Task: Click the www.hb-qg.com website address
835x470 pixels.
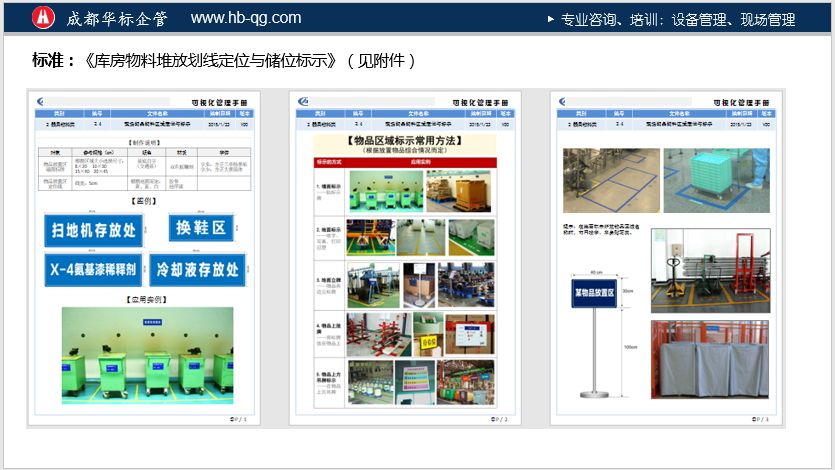Action: pyautogui.click(x=245, y=18)
